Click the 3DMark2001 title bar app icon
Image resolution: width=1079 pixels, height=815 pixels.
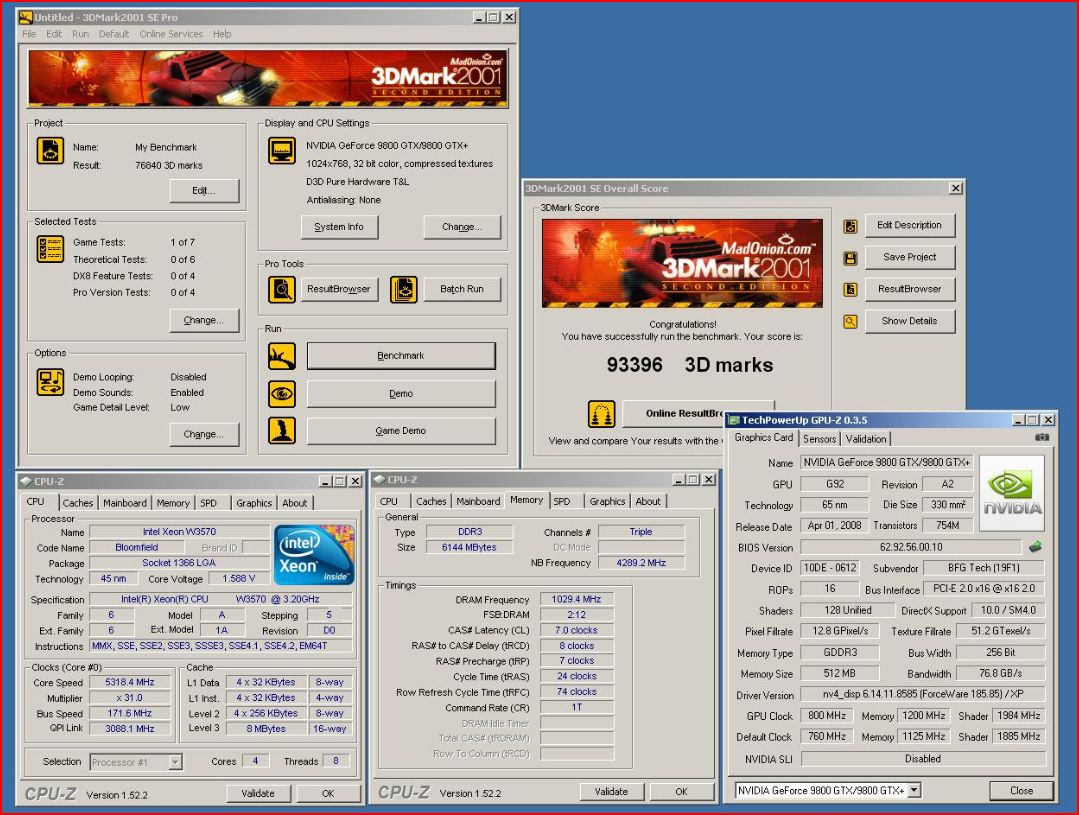[26, 17]
